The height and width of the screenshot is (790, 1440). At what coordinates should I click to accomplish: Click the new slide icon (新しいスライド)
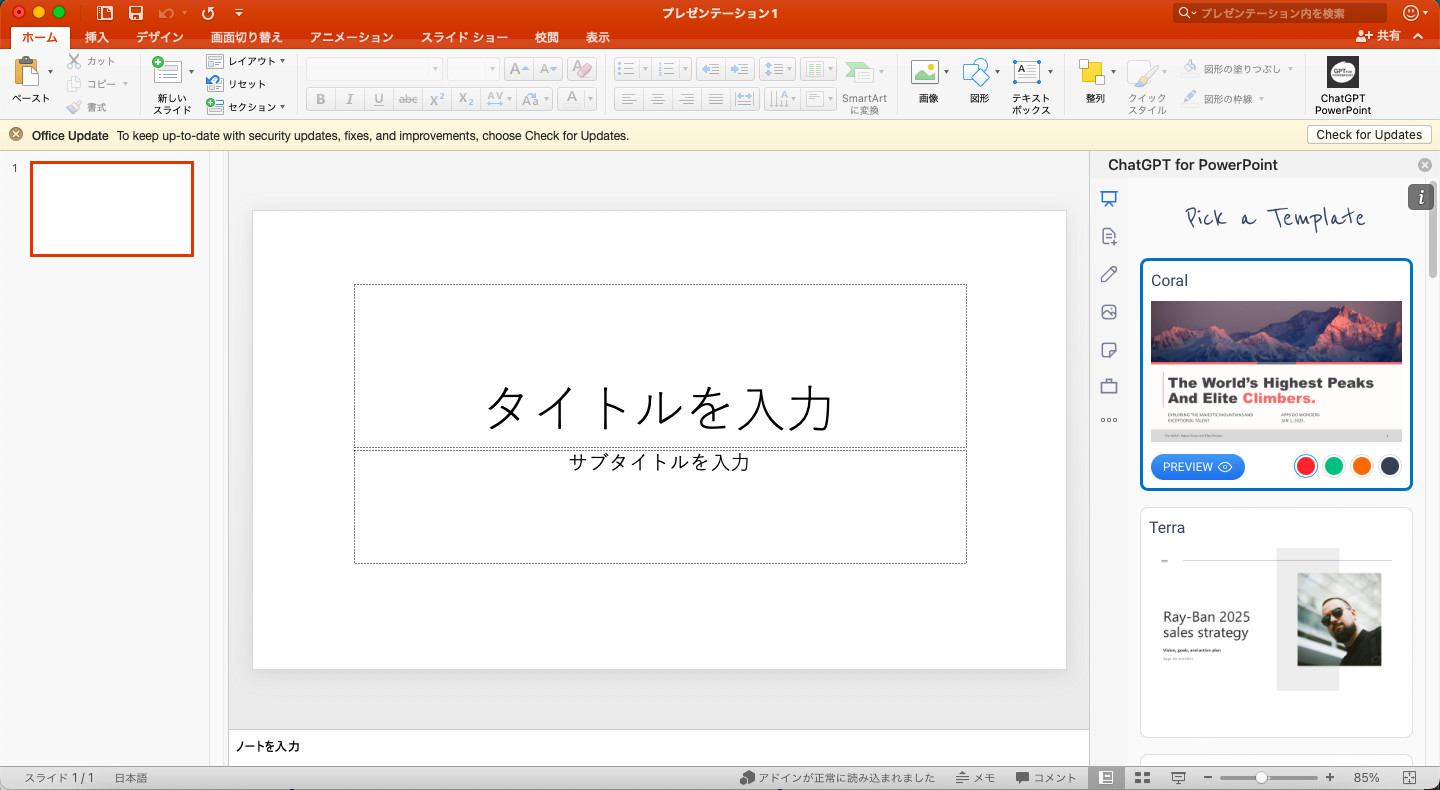(x=166, y=72)
